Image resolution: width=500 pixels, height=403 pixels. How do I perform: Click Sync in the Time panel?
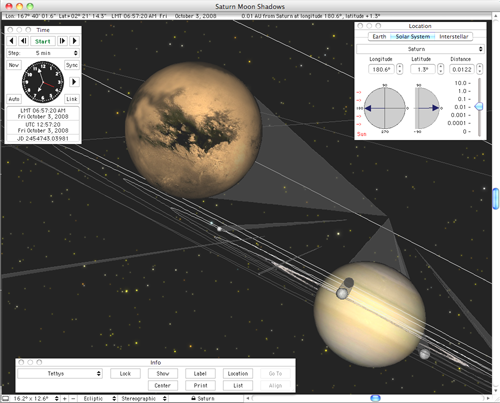coord(72,65)
